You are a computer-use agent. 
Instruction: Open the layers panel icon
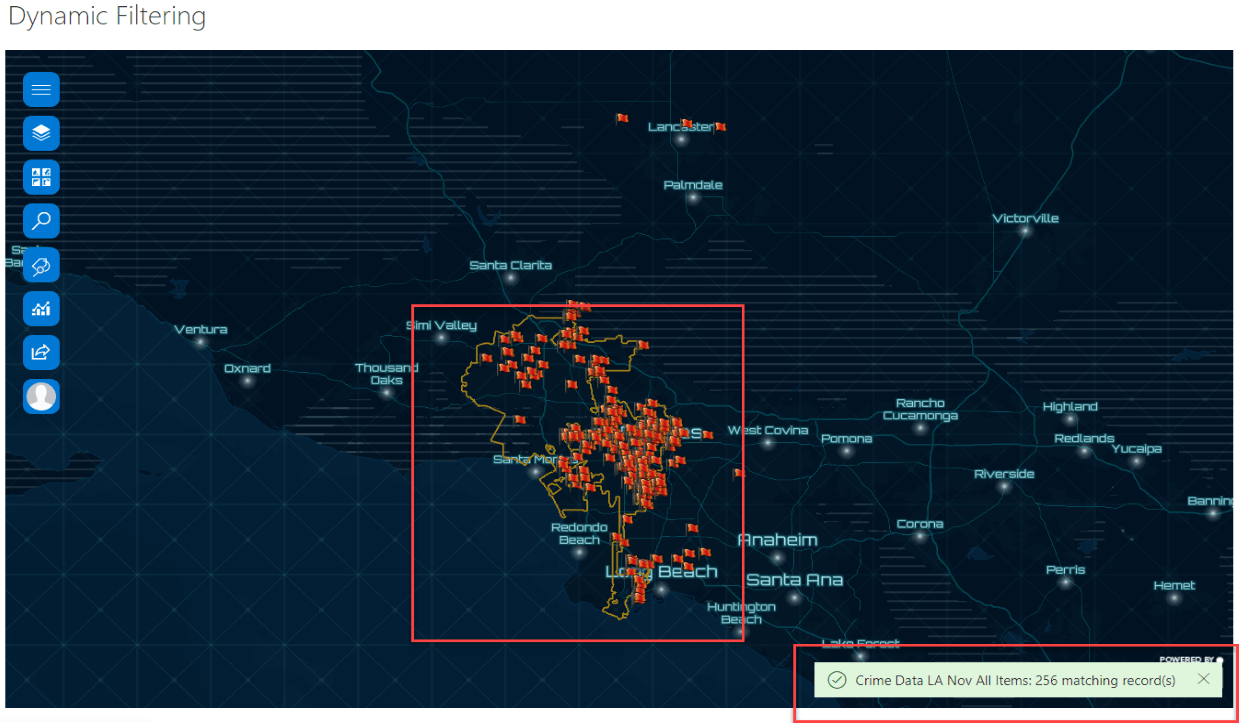click(x=41, y=134)
